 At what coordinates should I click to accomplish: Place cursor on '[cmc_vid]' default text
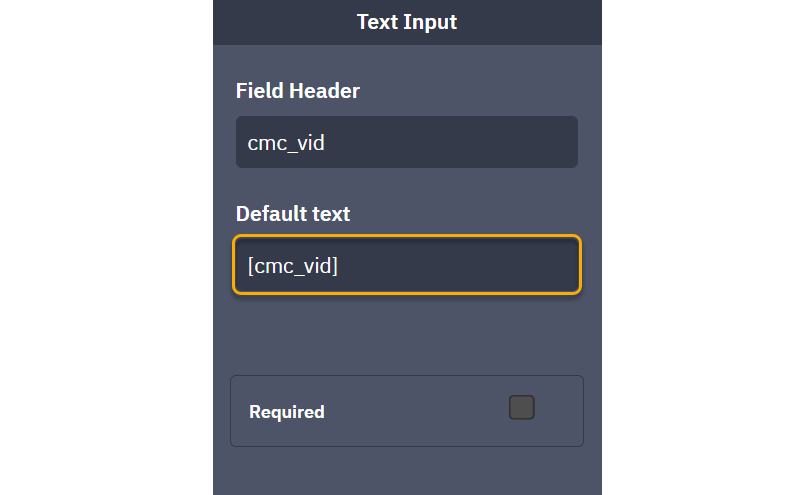[x=292, y=266]
